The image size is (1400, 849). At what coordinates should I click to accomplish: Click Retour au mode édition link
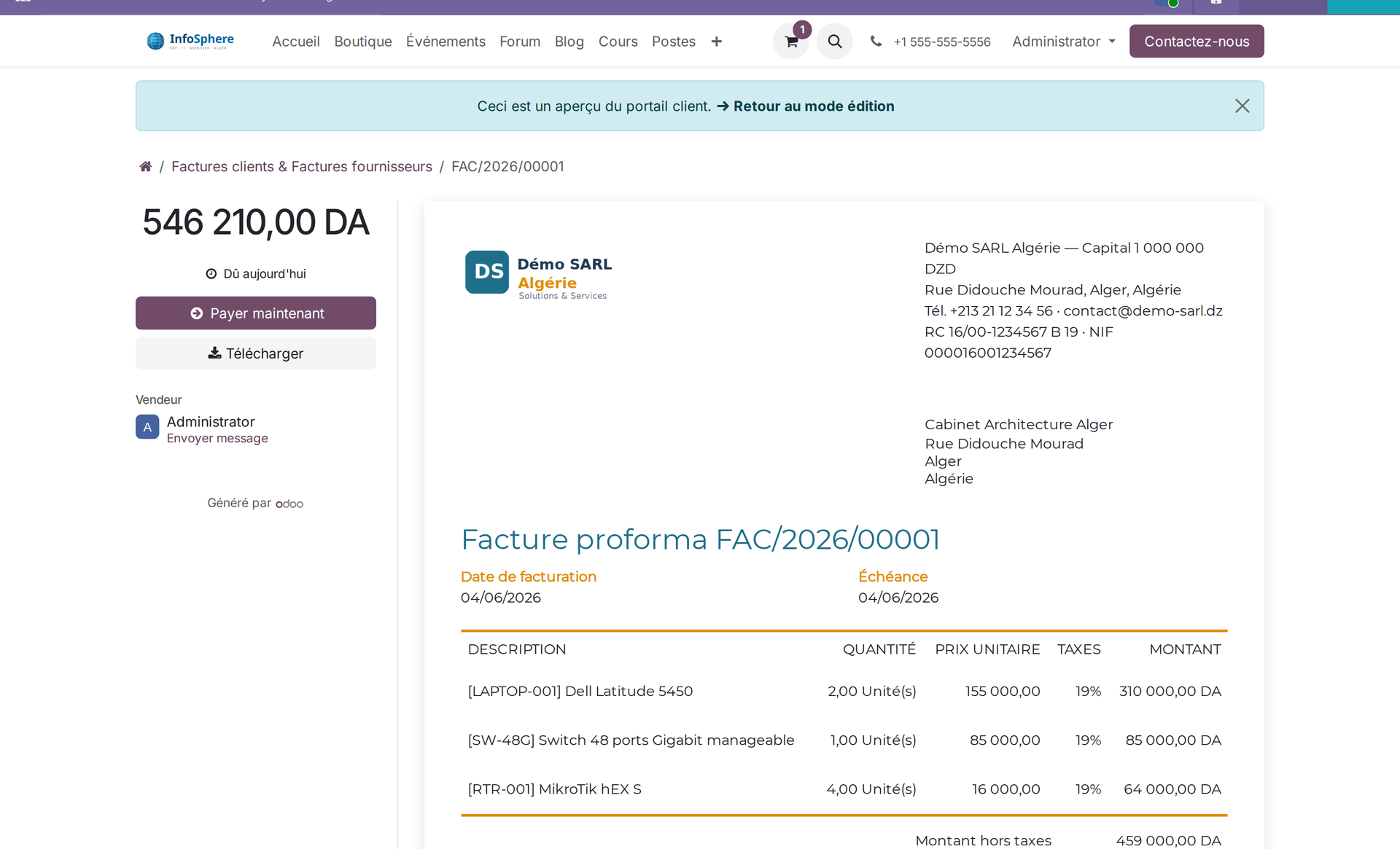(806, 106)
